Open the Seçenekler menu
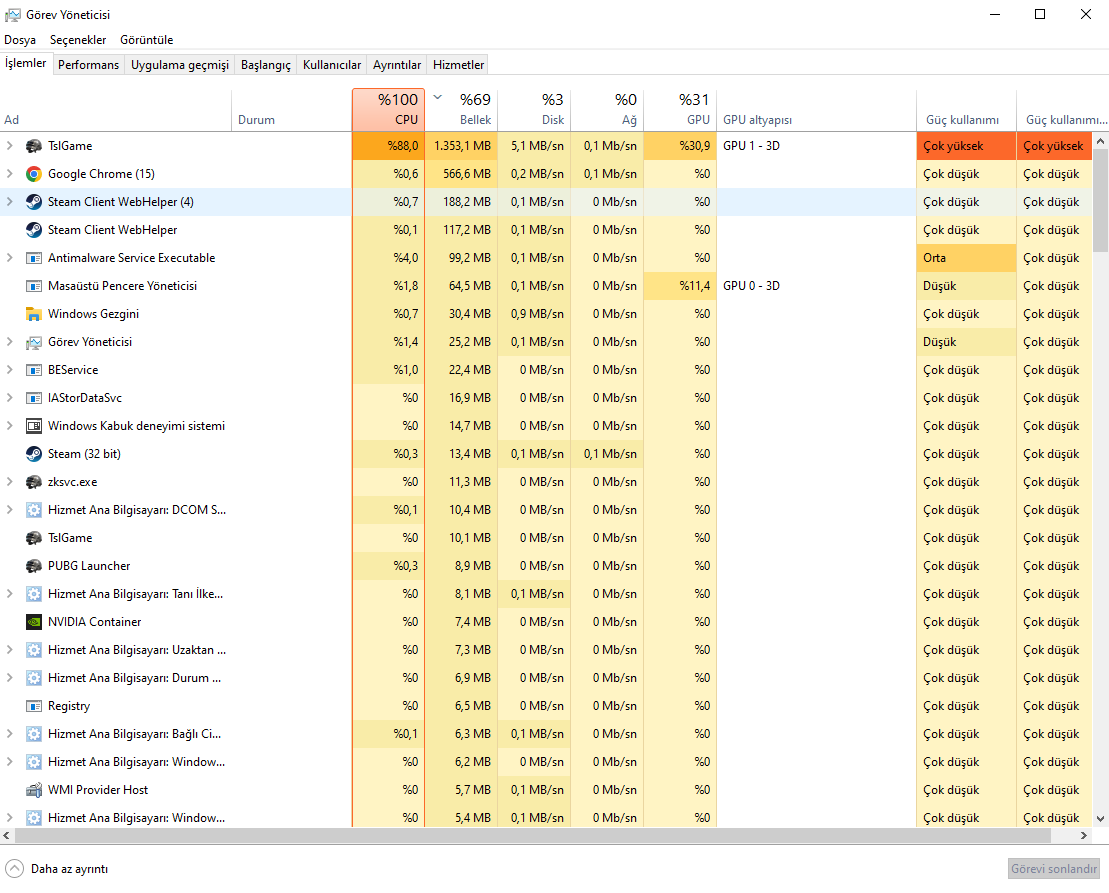The height and width of the screenshot is (893, 1109). tap(78, 40)
